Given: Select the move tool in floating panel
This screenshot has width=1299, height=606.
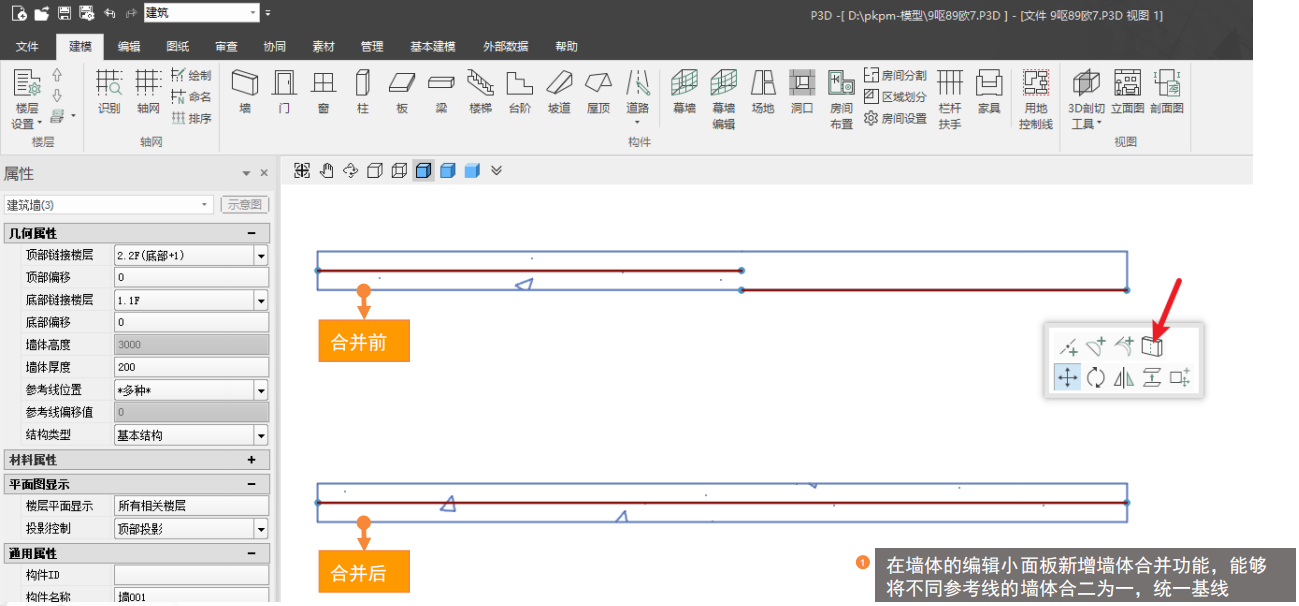Looking at the screenshot, I should [1067, 378].
